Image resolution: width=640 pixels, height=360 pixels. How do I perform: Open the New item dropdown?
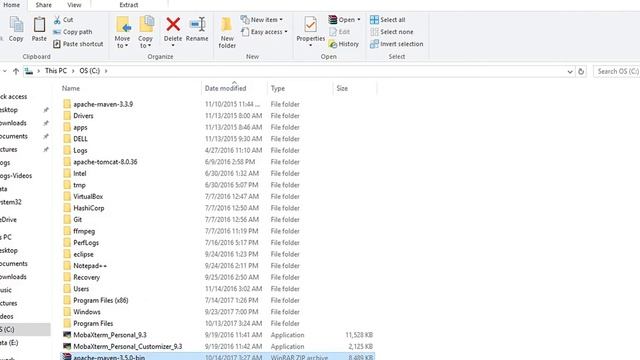(262, 20)
